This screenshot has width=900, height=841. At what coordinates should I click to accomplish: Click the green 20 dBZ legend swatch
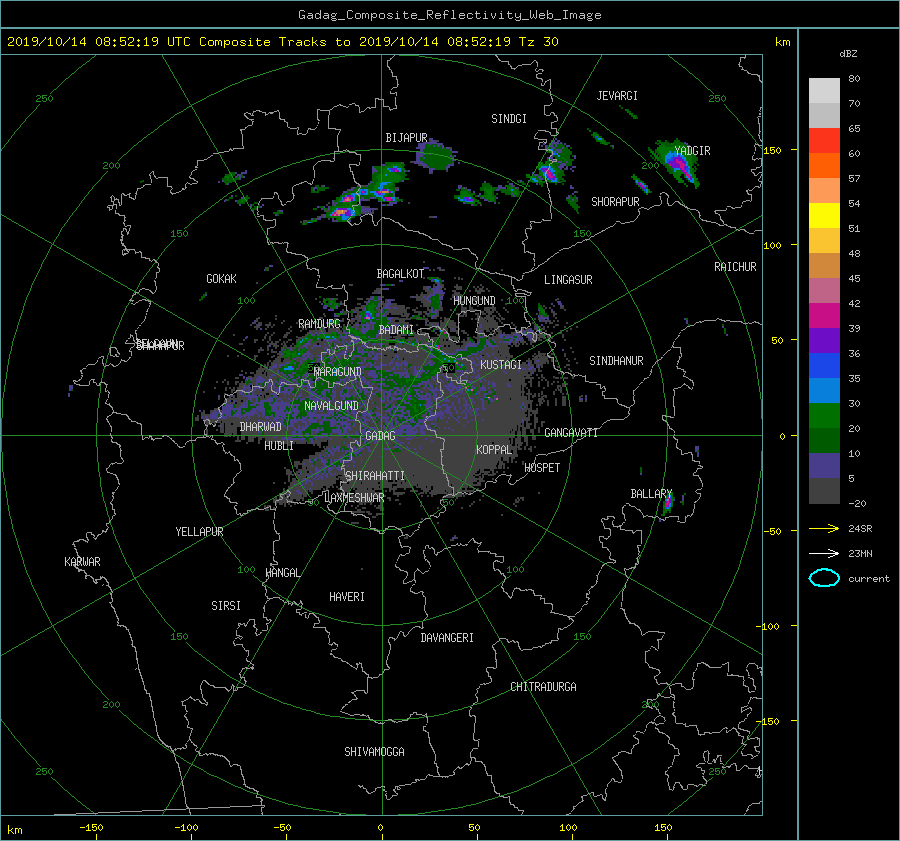pyautogui.click(x=824, y=416)
